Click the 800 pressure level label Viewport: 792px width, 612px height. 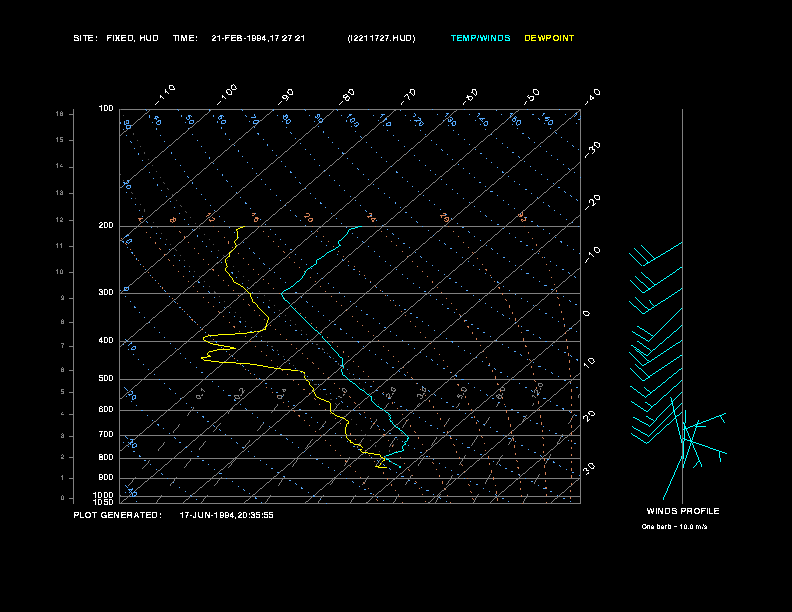coord(106,457)
